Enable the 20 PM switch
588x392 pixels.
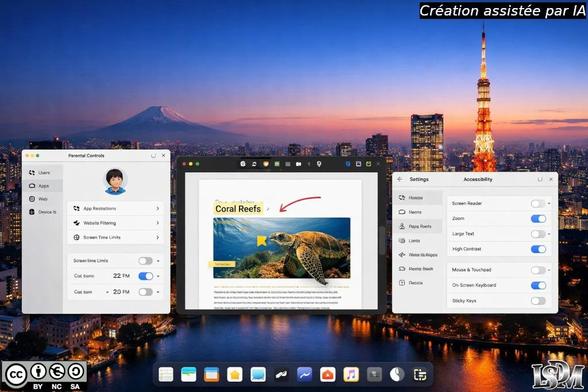(x=145, y=292)
